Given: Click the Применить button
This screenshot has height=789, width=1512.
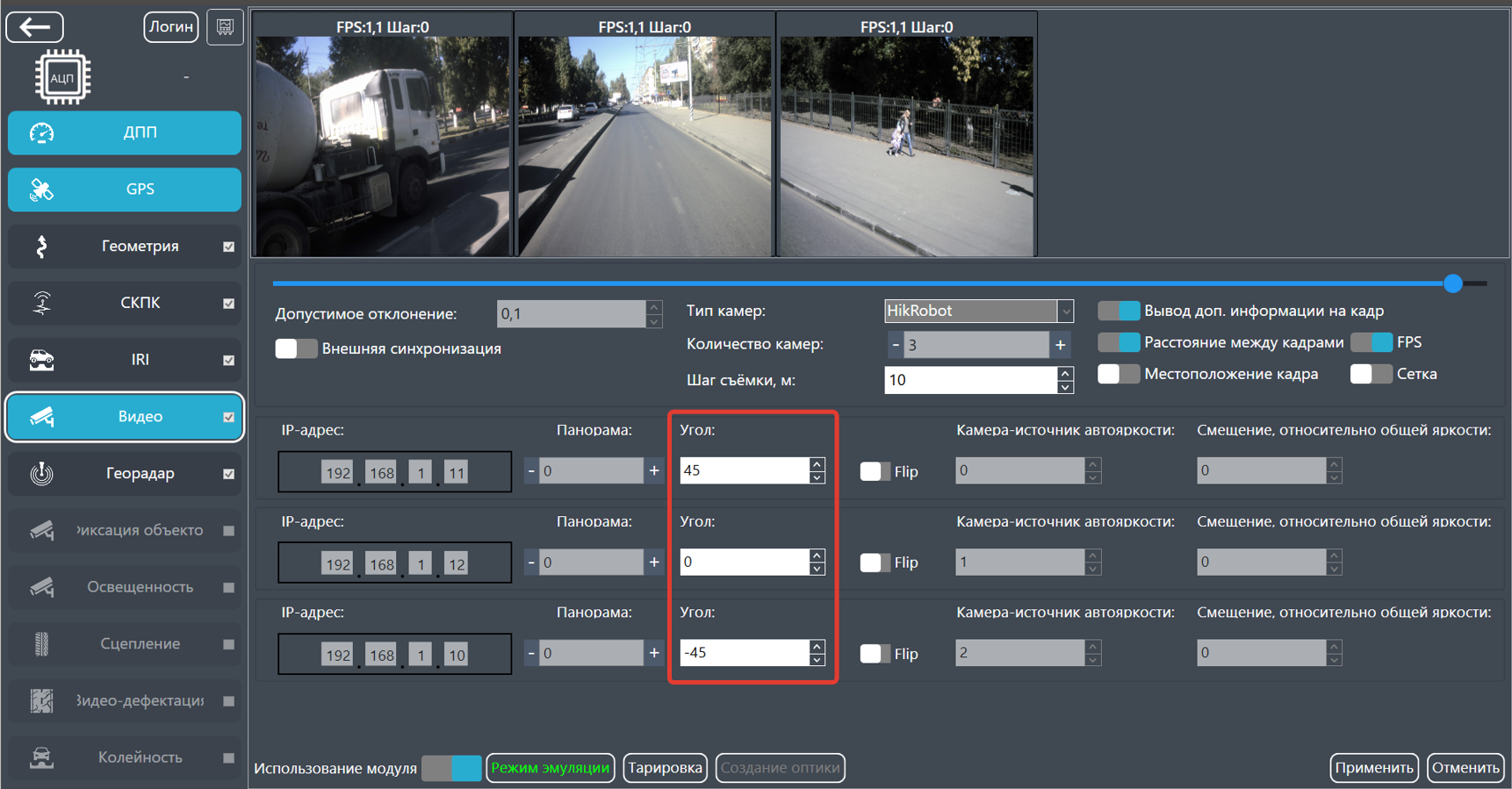Looking at the screenshot, I should pos(1374,768).
